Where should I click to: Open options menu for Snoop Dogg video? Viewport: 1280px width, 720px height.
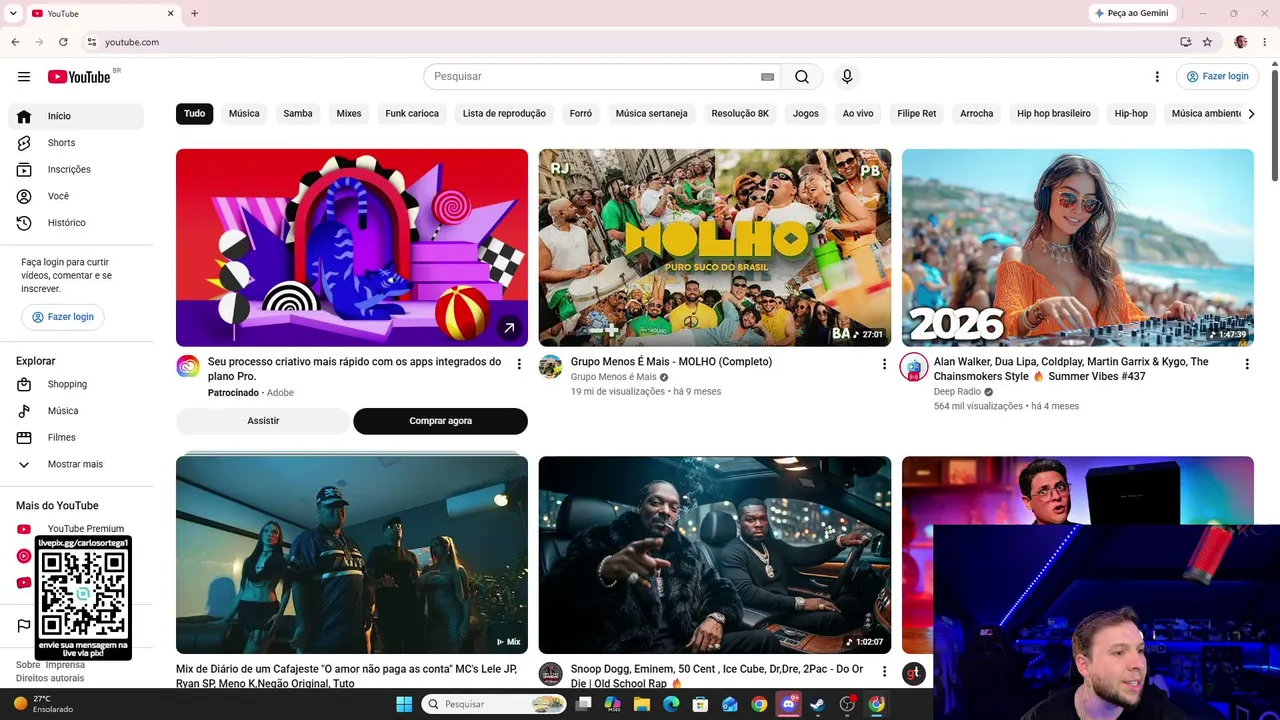(884, 671)
